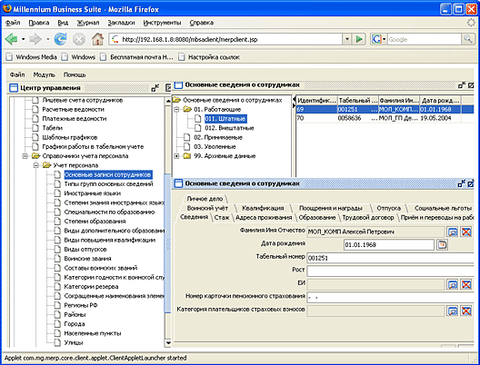
Task: Clear the ЕИ field with red X icon
Action: coord(466,284)
